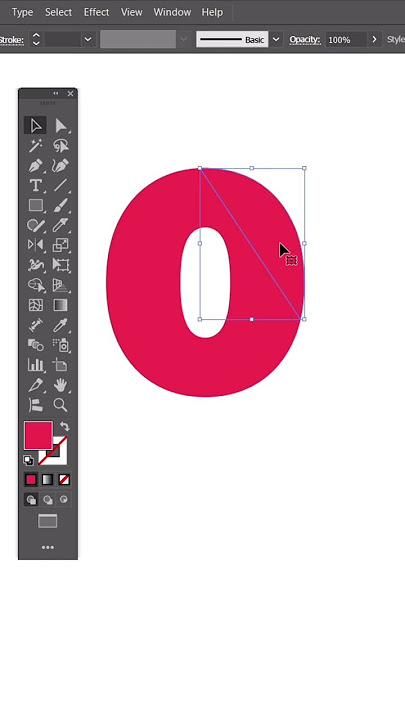Viewport: 405px width, 720px height.
Task: Select the Magic Wand tool
Action: pos(35,146)
